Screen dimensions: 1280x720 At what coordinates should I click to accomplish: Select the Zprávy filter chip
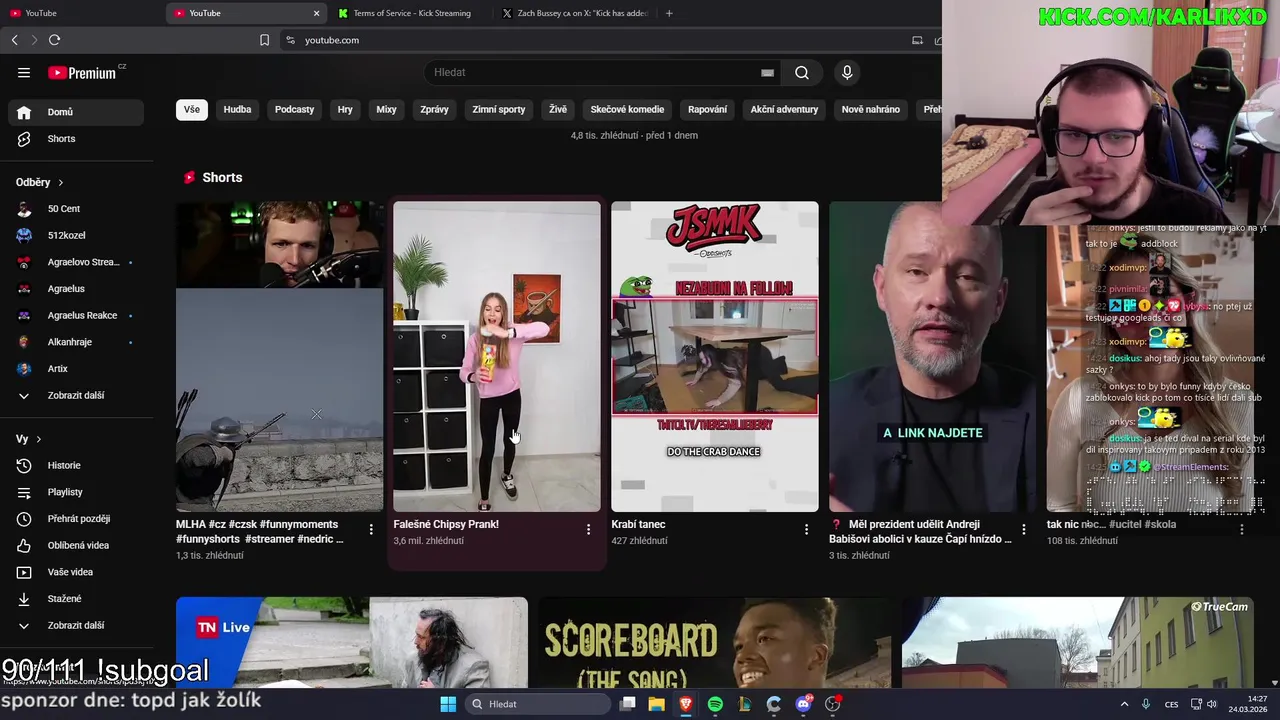point(434,109)
